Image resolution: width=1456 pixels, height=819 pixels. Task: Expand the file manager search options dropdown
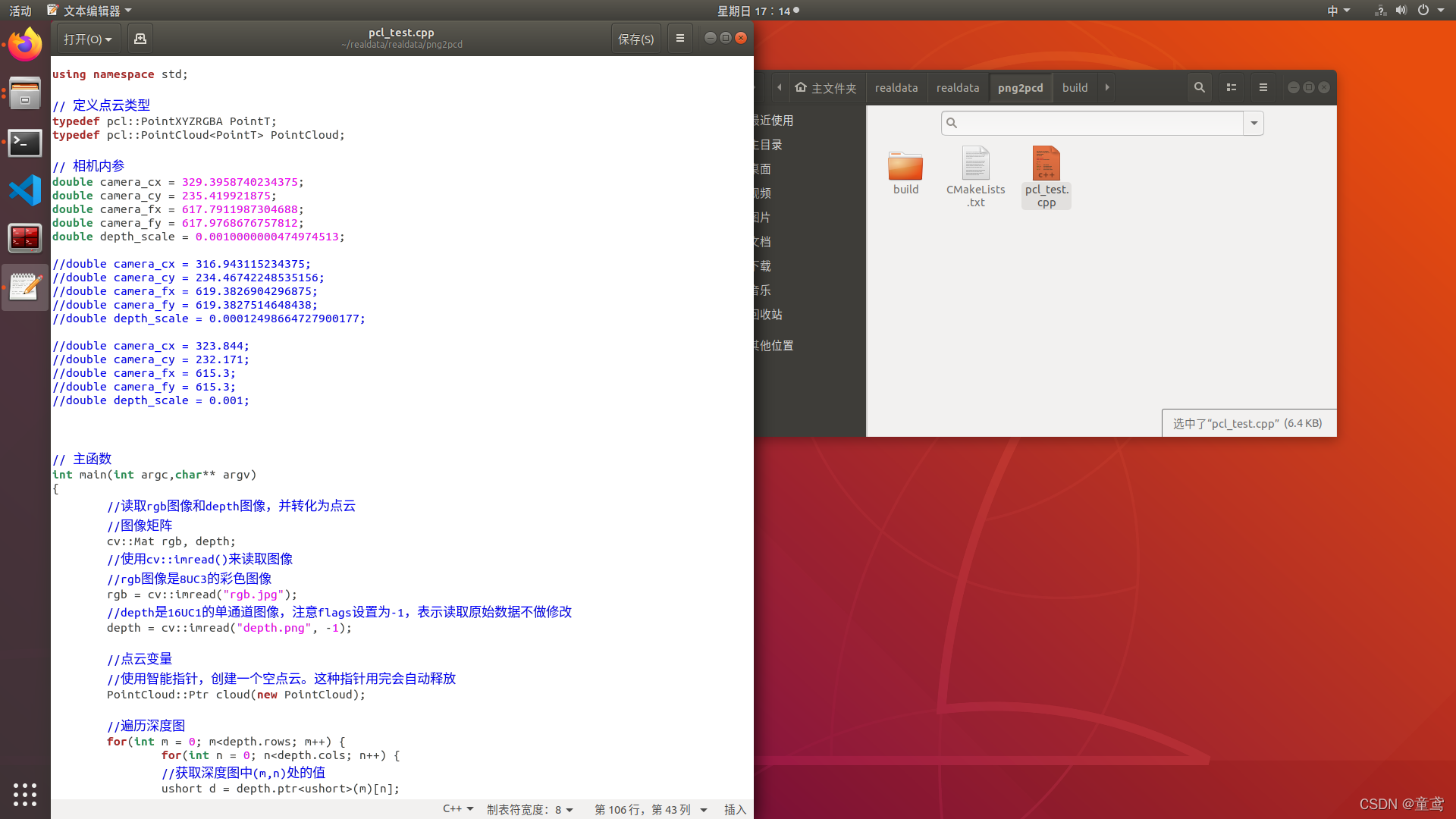point(1254,123)
